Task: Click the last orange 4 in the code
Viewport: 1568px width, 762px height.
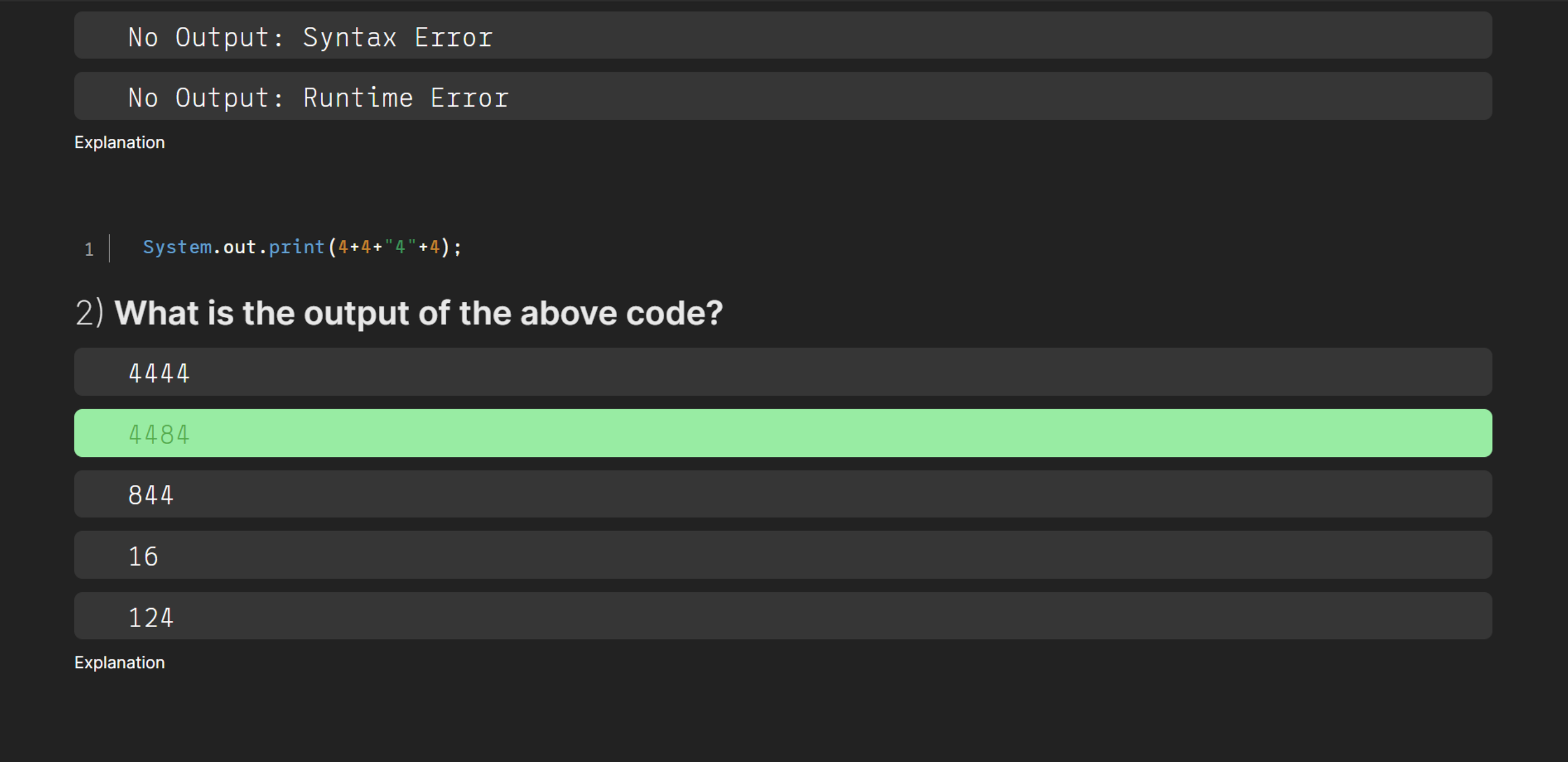Action: coord(434,247)
